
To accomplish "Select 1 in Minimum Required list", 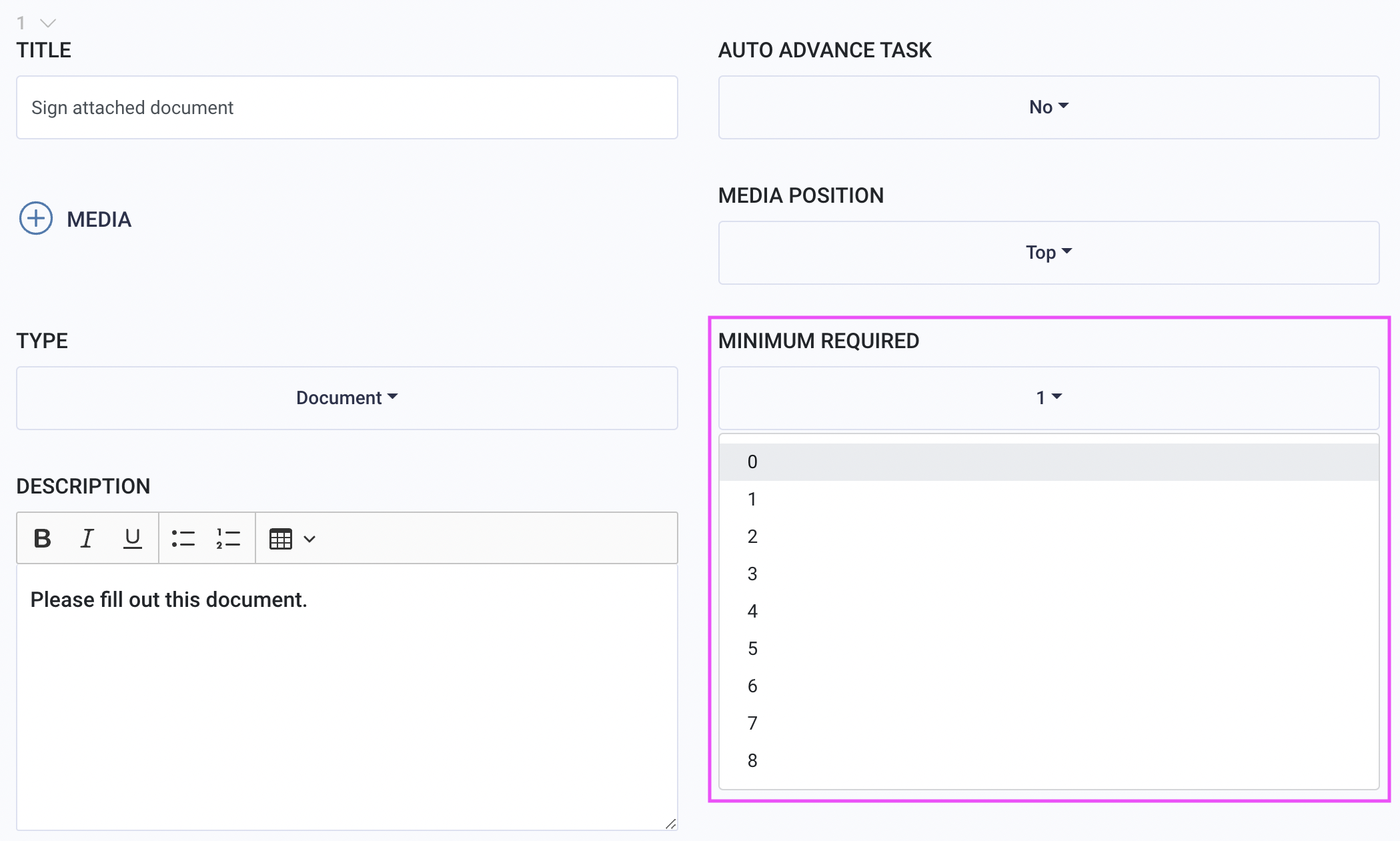I will click(x=1048, y=500).
